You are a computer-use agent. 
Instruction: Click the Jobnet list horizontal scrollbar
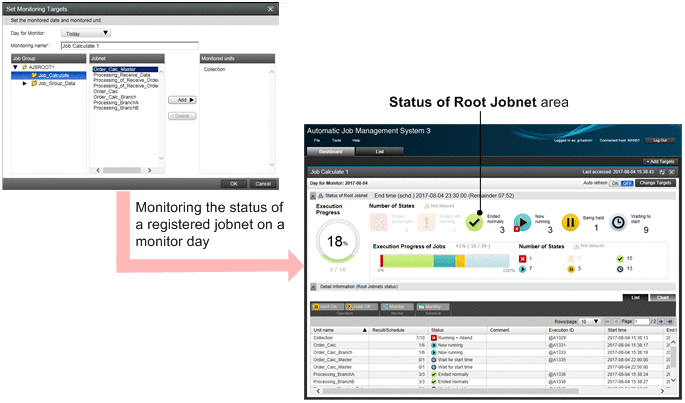124,170
